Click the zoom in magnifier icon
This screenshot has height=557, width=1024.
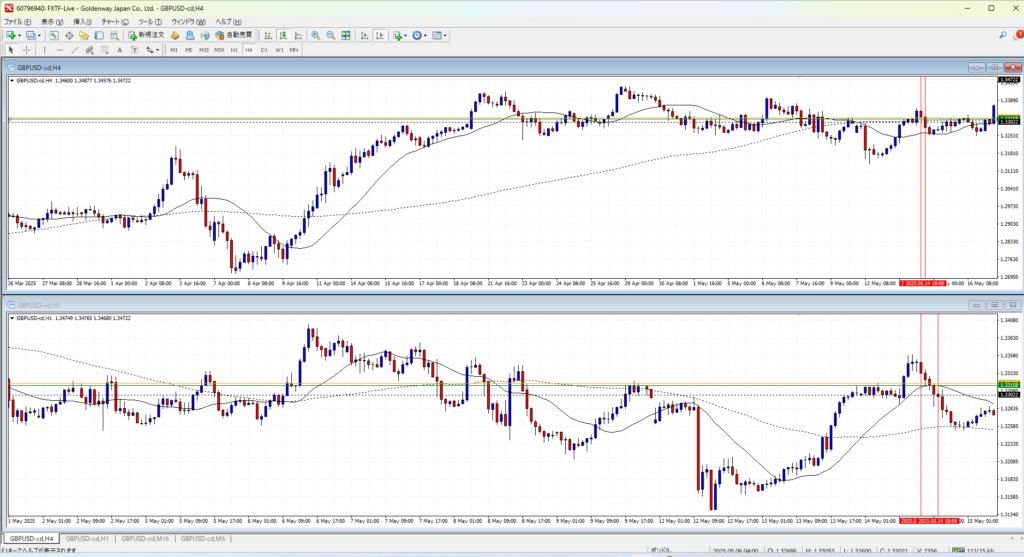pos(314,35)
